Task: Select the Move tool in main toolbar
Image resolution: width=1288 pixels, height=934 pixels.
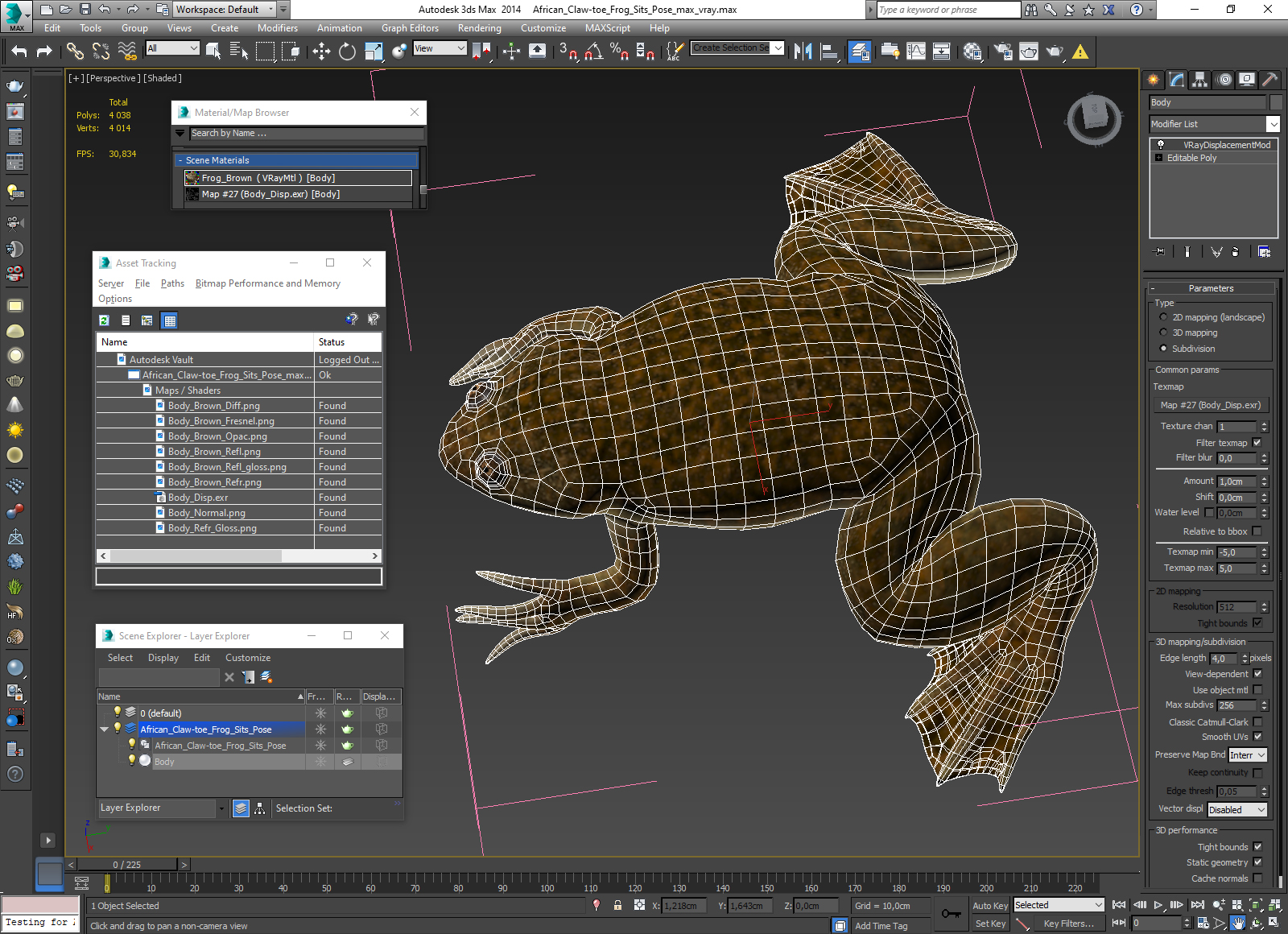Action: [x=321, y=52]
